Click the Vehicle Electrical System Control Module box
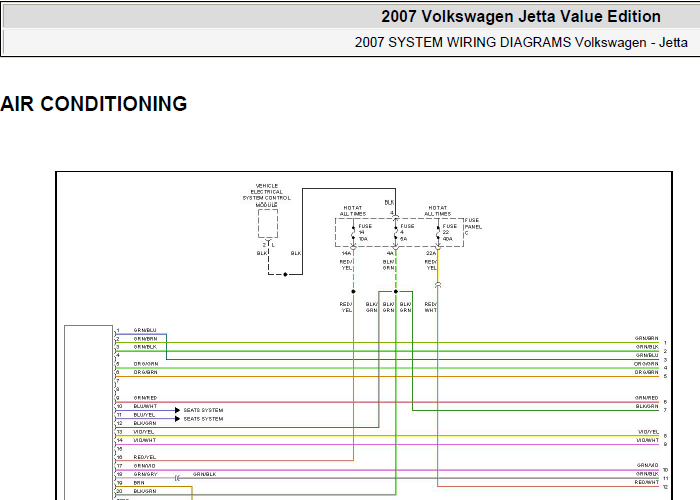 point(268,223)
